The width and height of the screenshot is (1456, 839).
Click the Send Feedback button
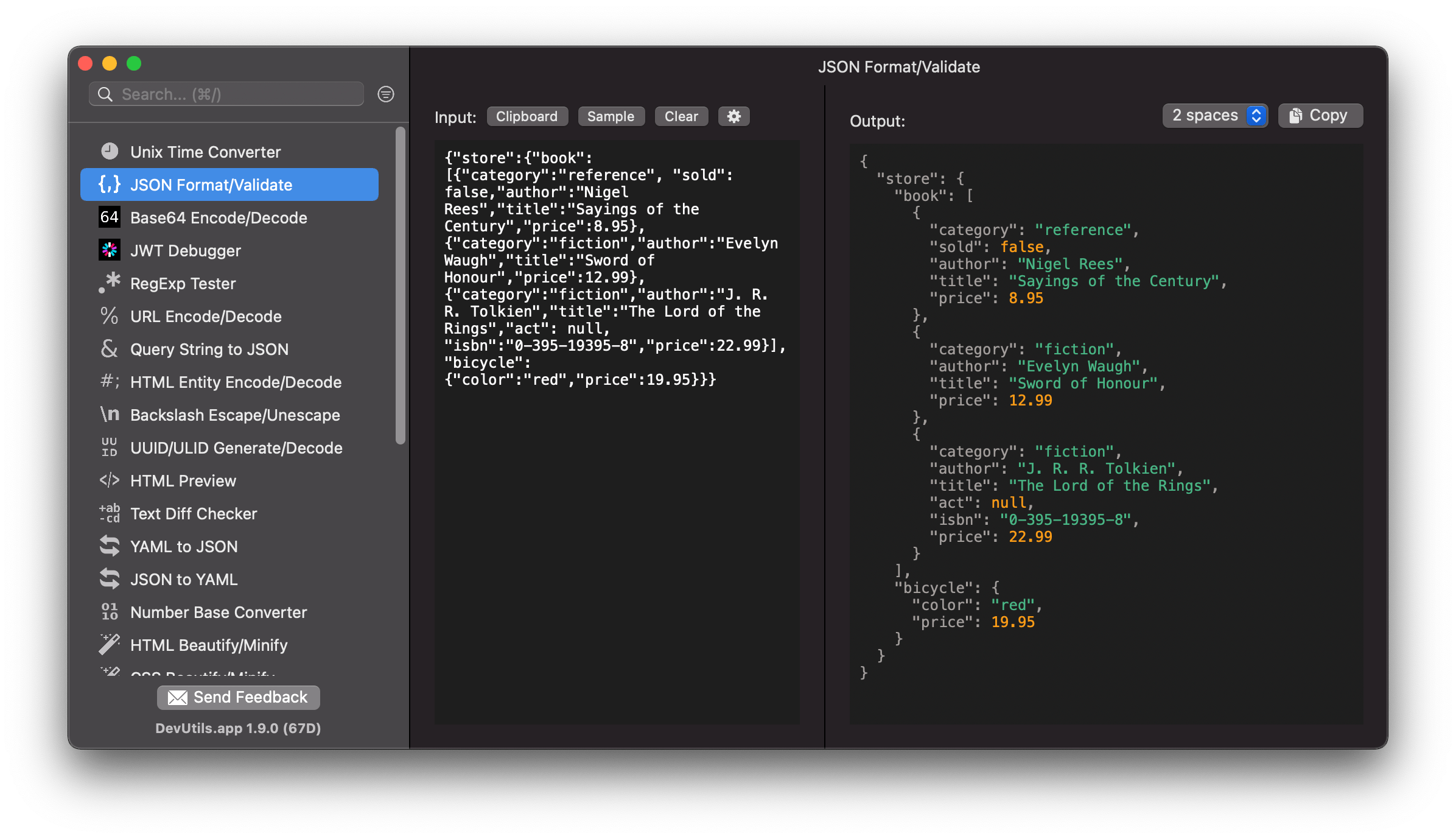238,698
